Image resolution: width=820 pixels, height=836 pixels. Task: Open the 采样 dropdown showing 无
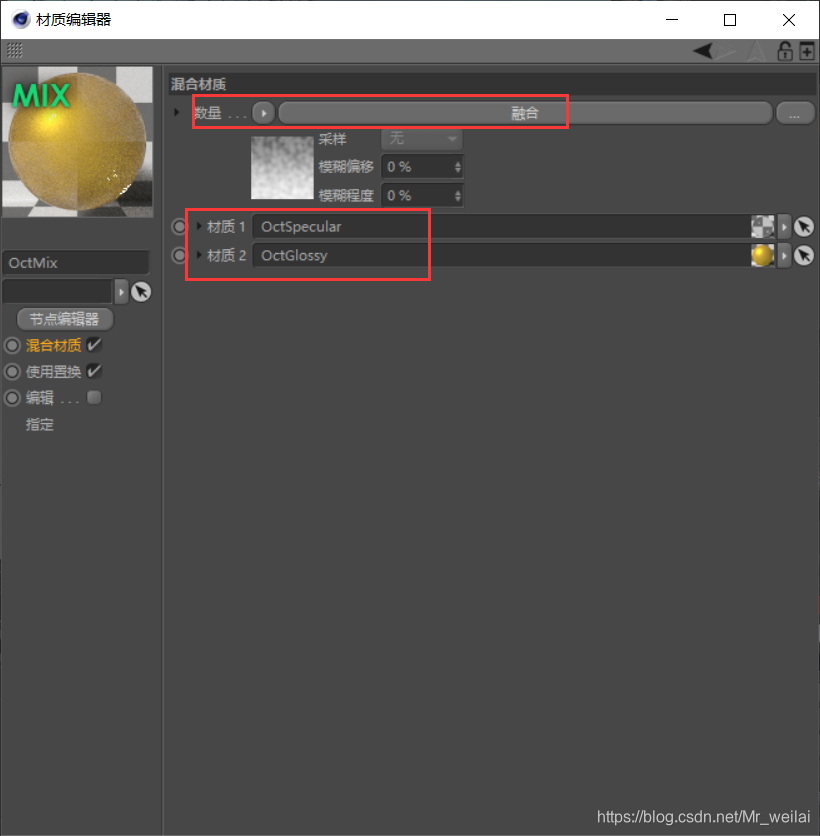point(422,139)
